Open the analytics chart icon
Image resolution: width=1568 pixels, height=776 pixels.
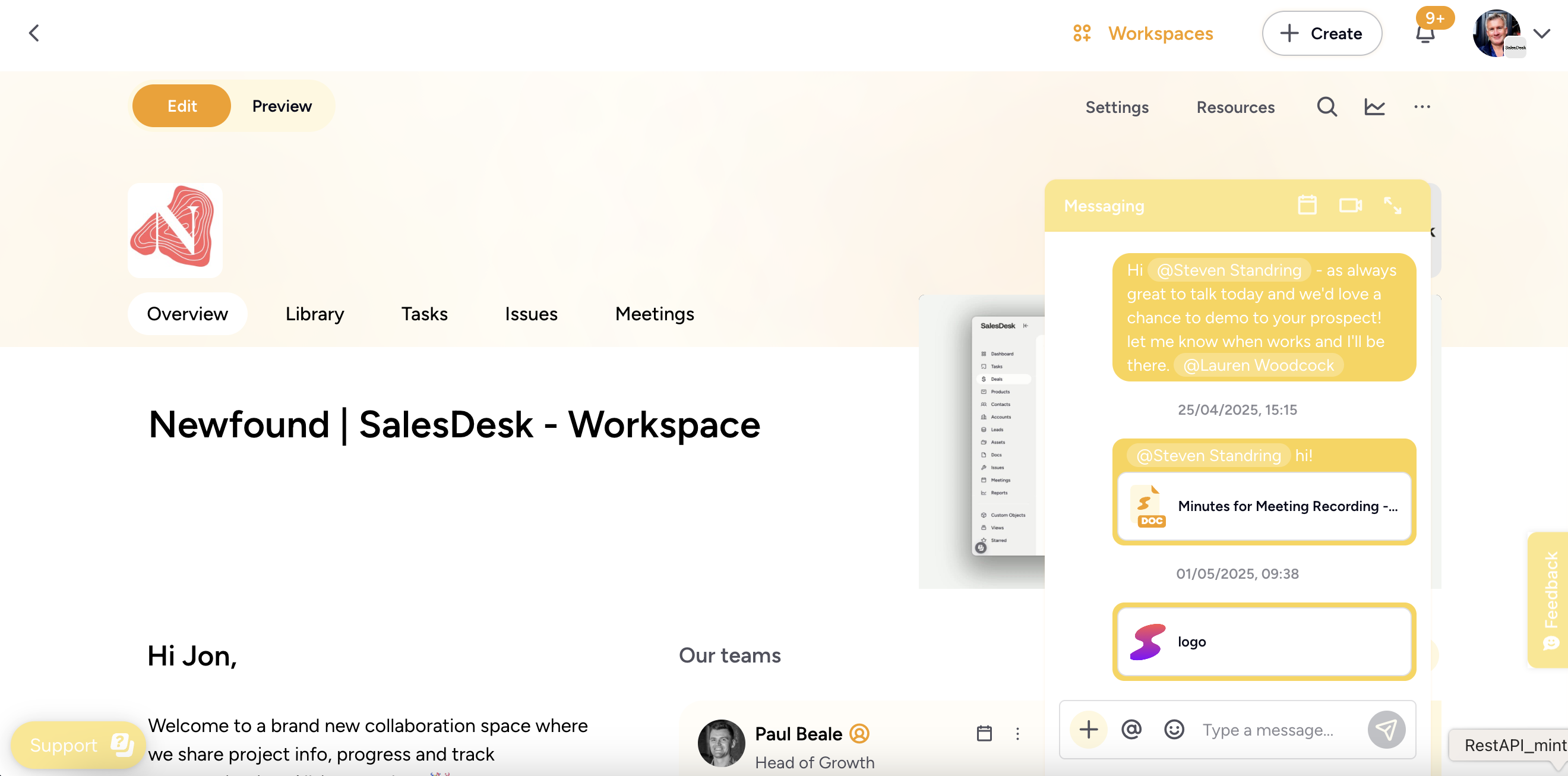pos(1374,106)
